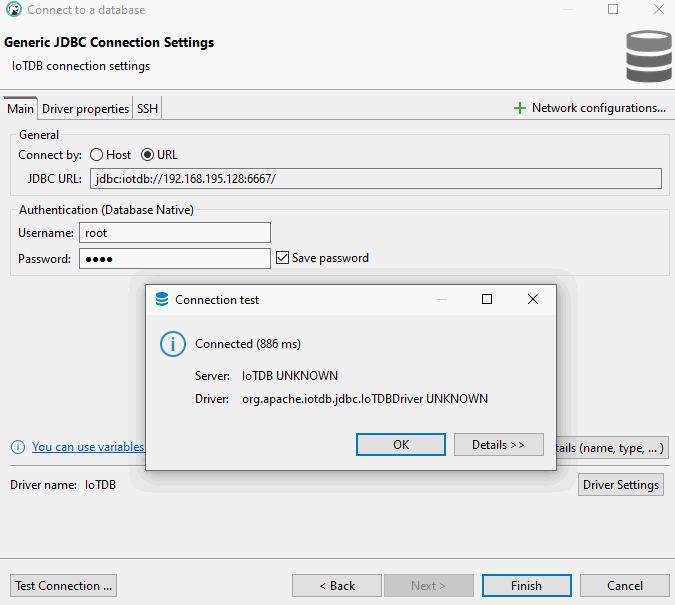Click the green plus Network configurations icon
Screen dimensions: 675x605
(520, 108)
